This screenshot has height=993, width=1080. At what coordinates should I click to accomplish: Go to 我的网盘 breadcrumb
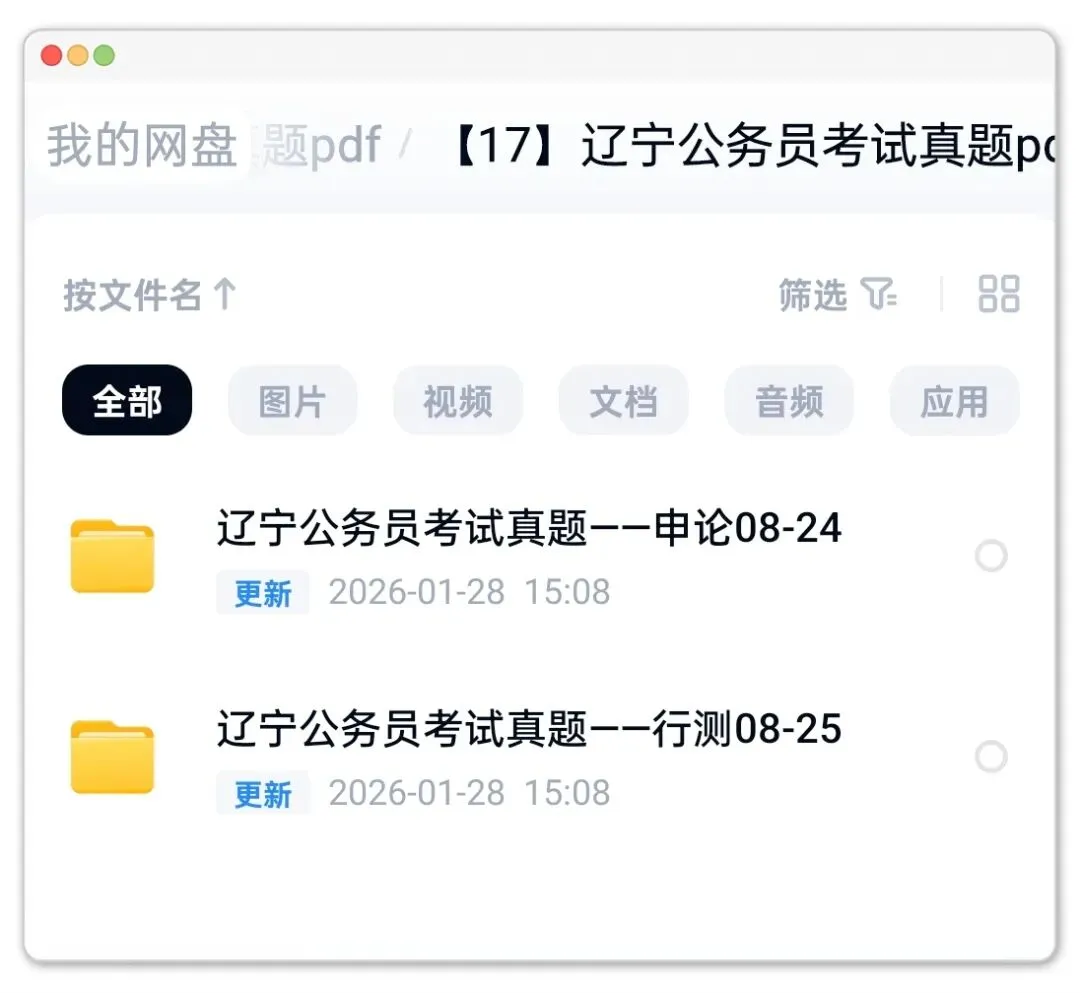tap(142, 145)
